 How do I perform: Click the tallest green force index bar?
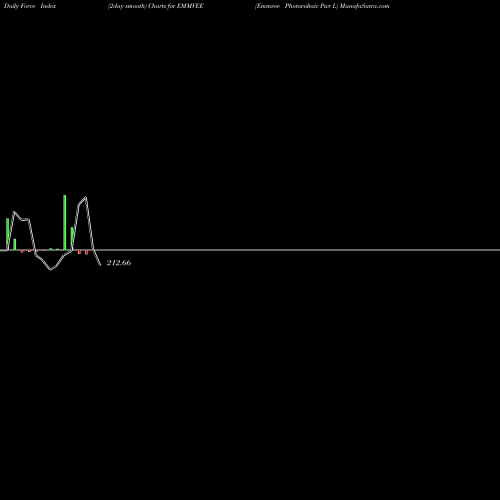pos(65,222)
